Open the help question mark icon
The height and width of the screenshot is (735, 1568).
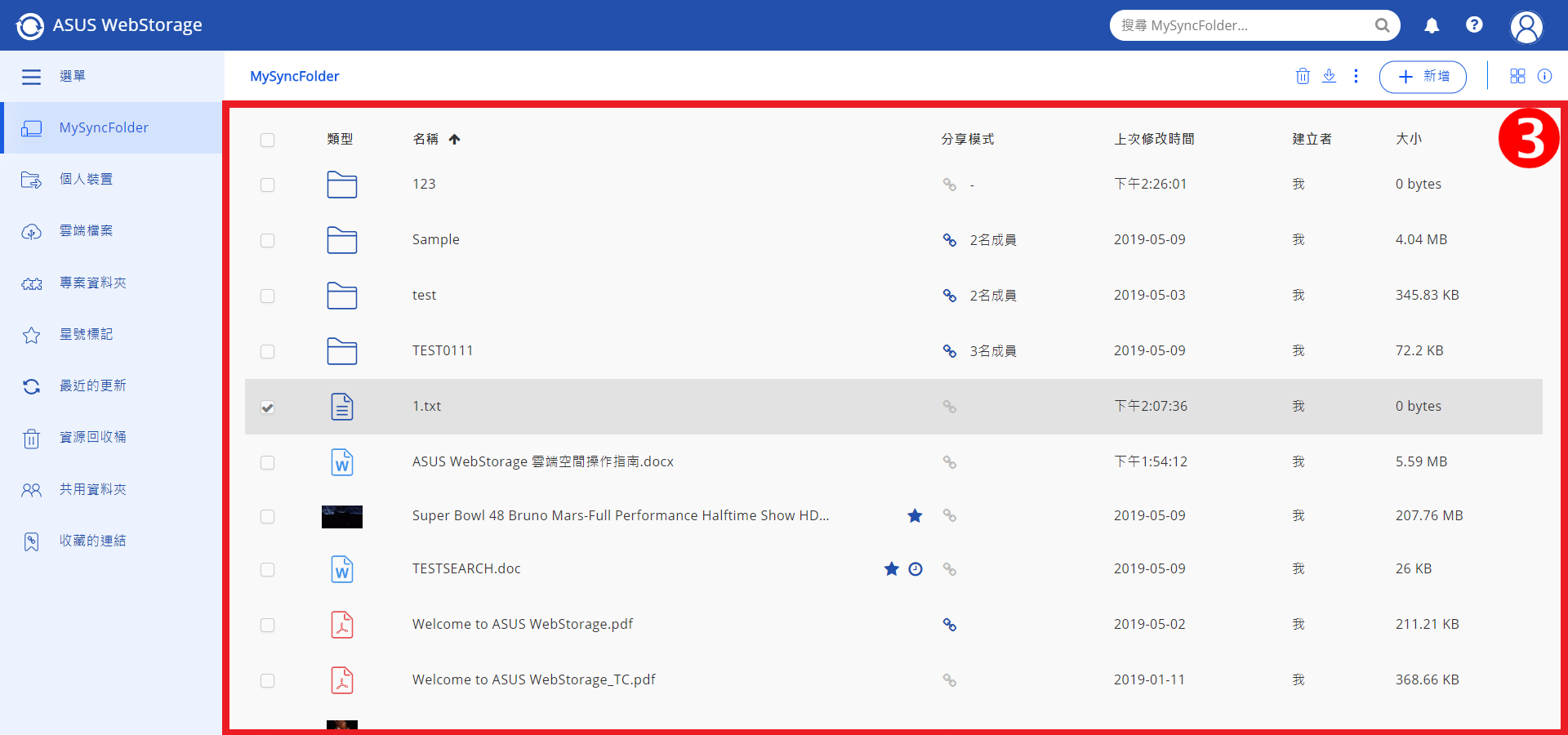[1474, 24]
